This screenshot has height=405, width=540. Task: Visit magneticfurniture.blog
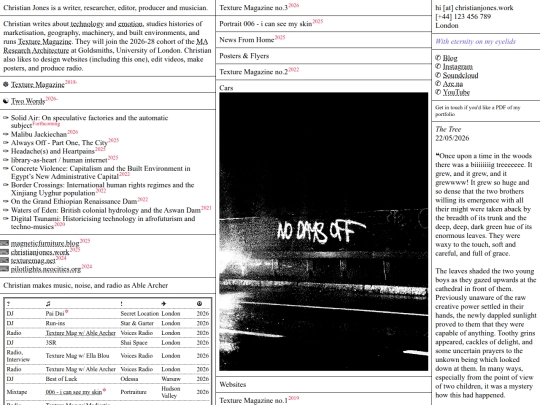pos(45,243)
